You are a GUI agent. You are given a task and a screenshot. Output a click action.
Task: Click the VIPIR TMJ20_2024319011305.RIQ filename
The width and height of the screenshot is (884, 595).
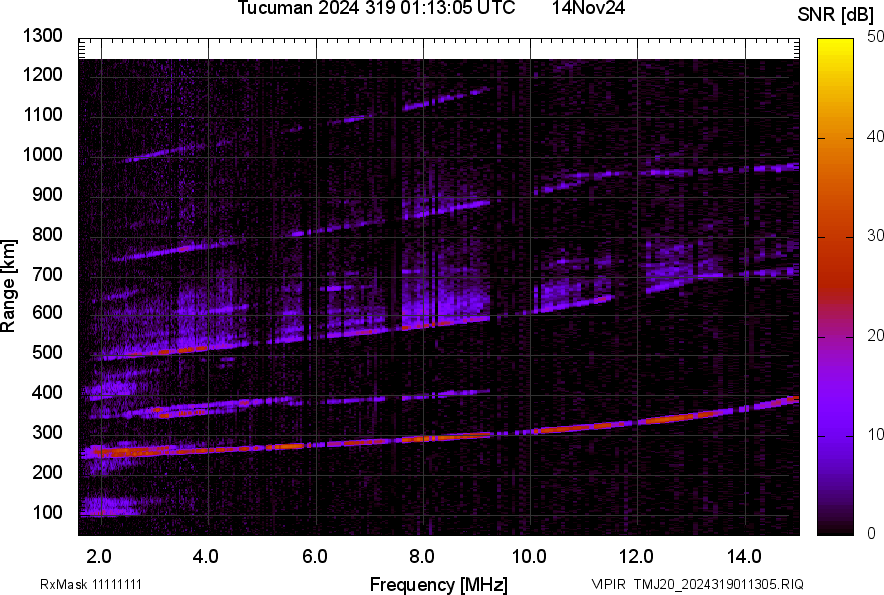(x=698, y=584)
